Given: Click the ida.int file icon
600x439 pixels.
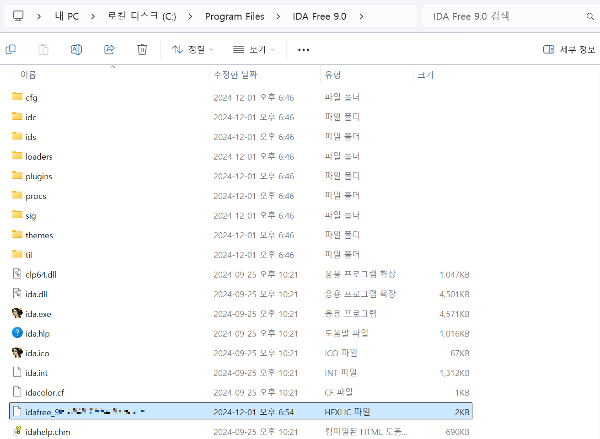Looking at the screenshot, I should pos(17,372).
